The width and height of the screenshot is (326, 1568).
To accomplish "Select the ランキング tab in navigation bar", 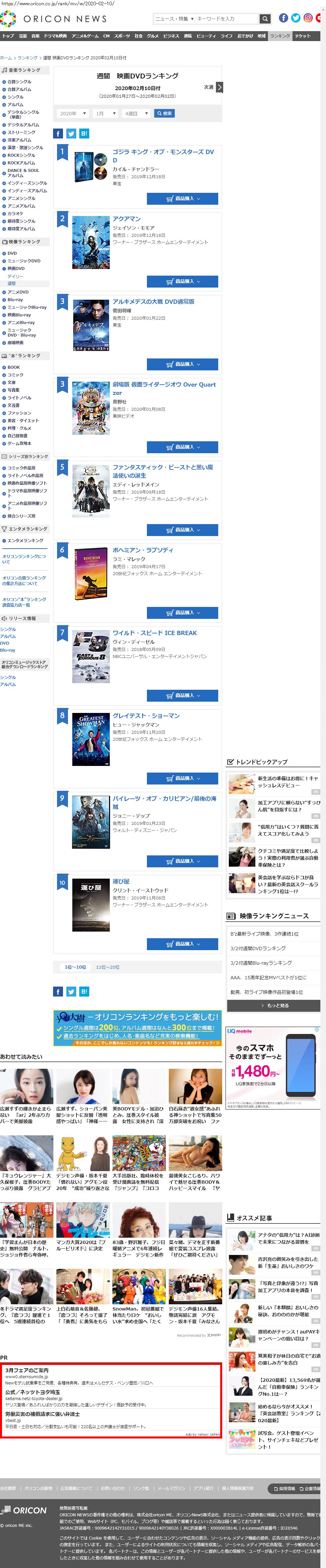I will 280,36.
